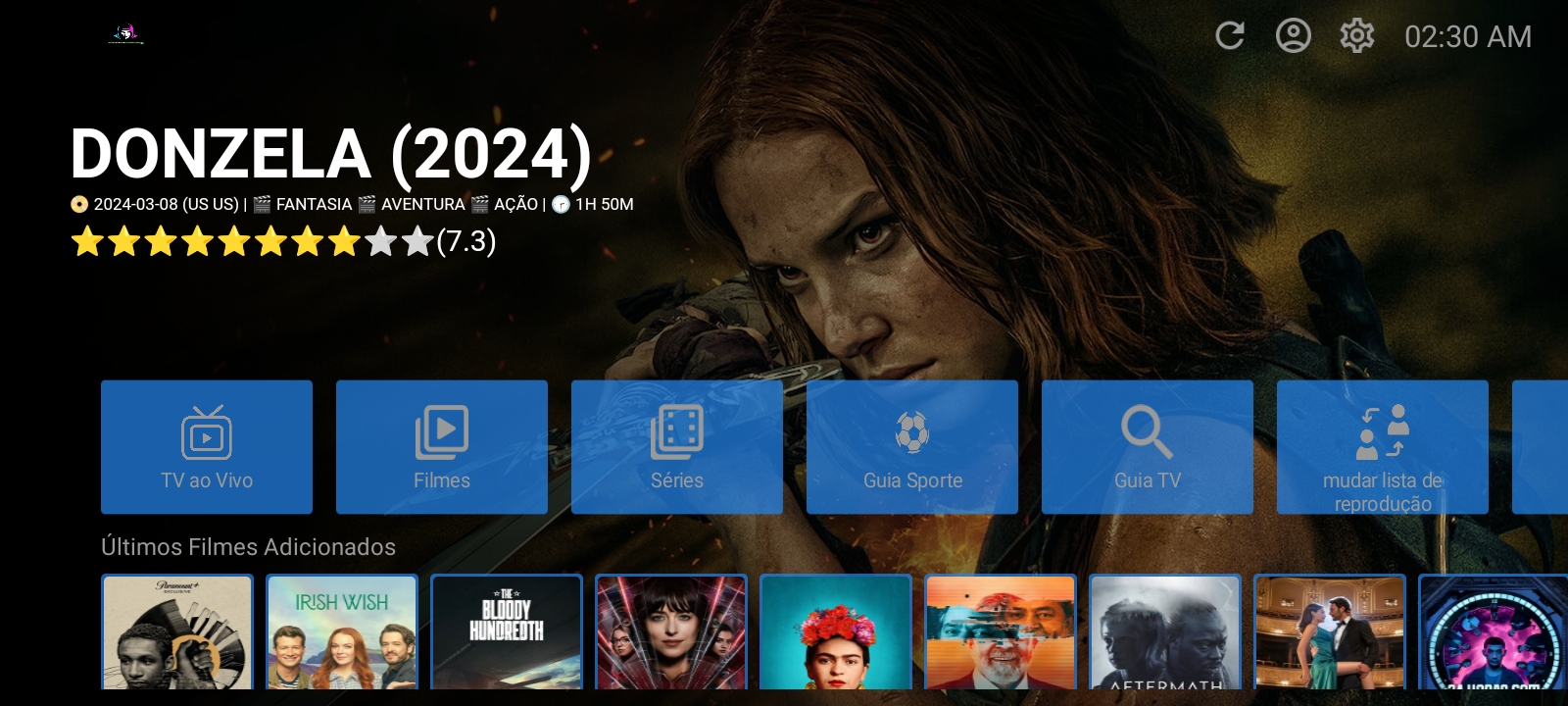Click the disc icon before the release date
The height and width of the screenshot is (706, 1568).
79,204
